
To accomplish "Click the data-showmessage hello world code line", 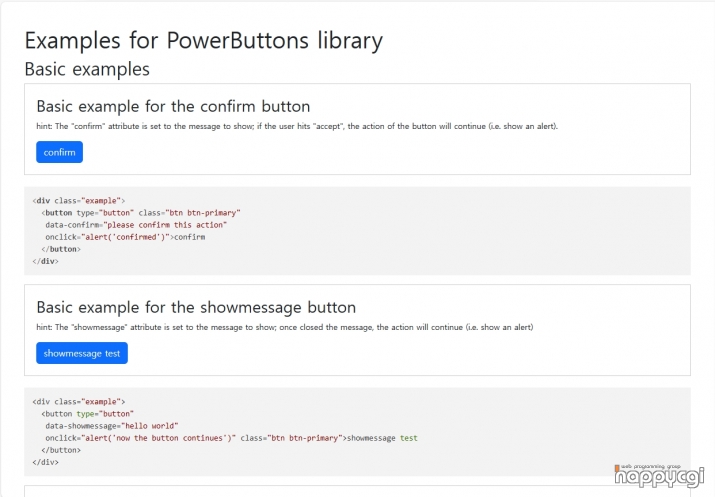I will click(x=112, y=426).
